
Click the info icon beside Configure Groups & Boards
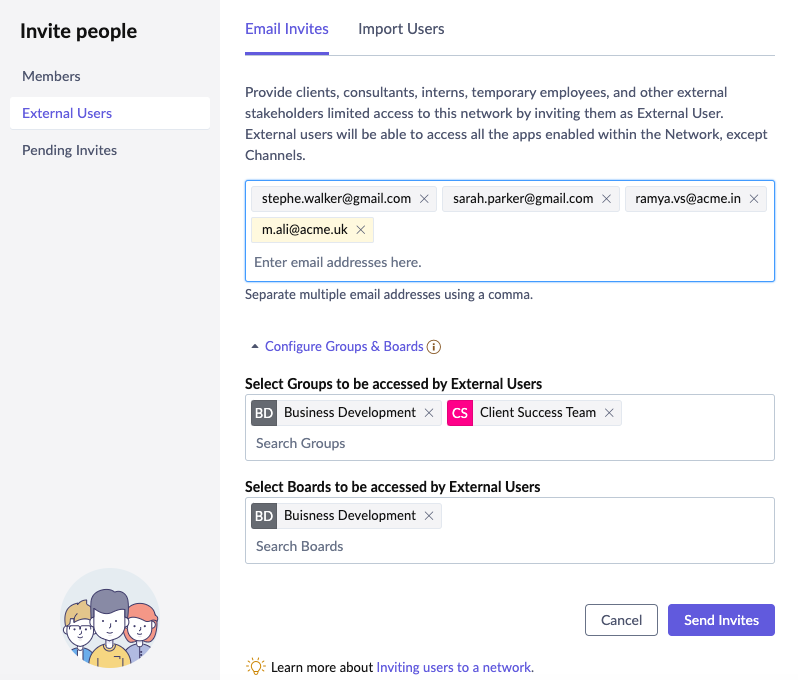434,347
